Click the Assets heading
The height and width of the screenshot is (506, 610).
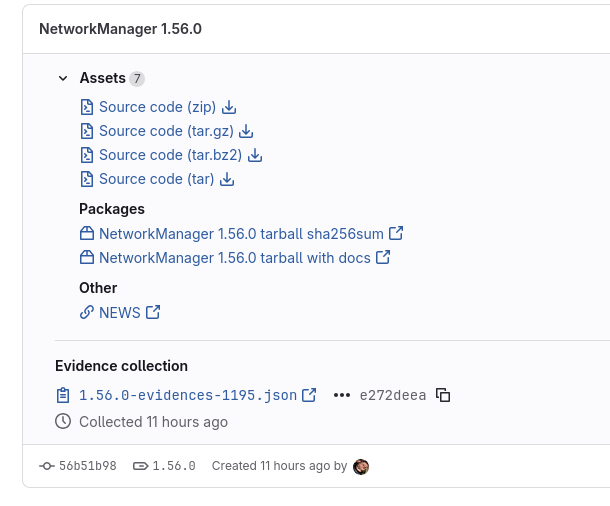103,78
